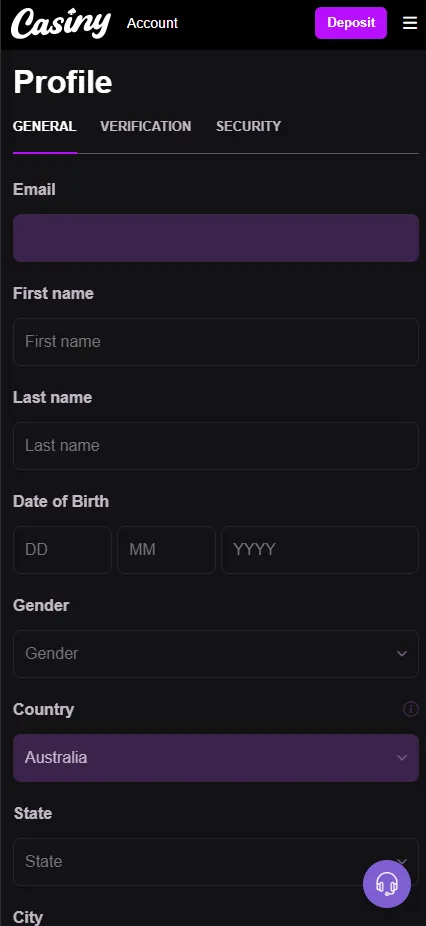
Task: Click the Gender dropdown chevron arrow
Action: tap(402, 654)
